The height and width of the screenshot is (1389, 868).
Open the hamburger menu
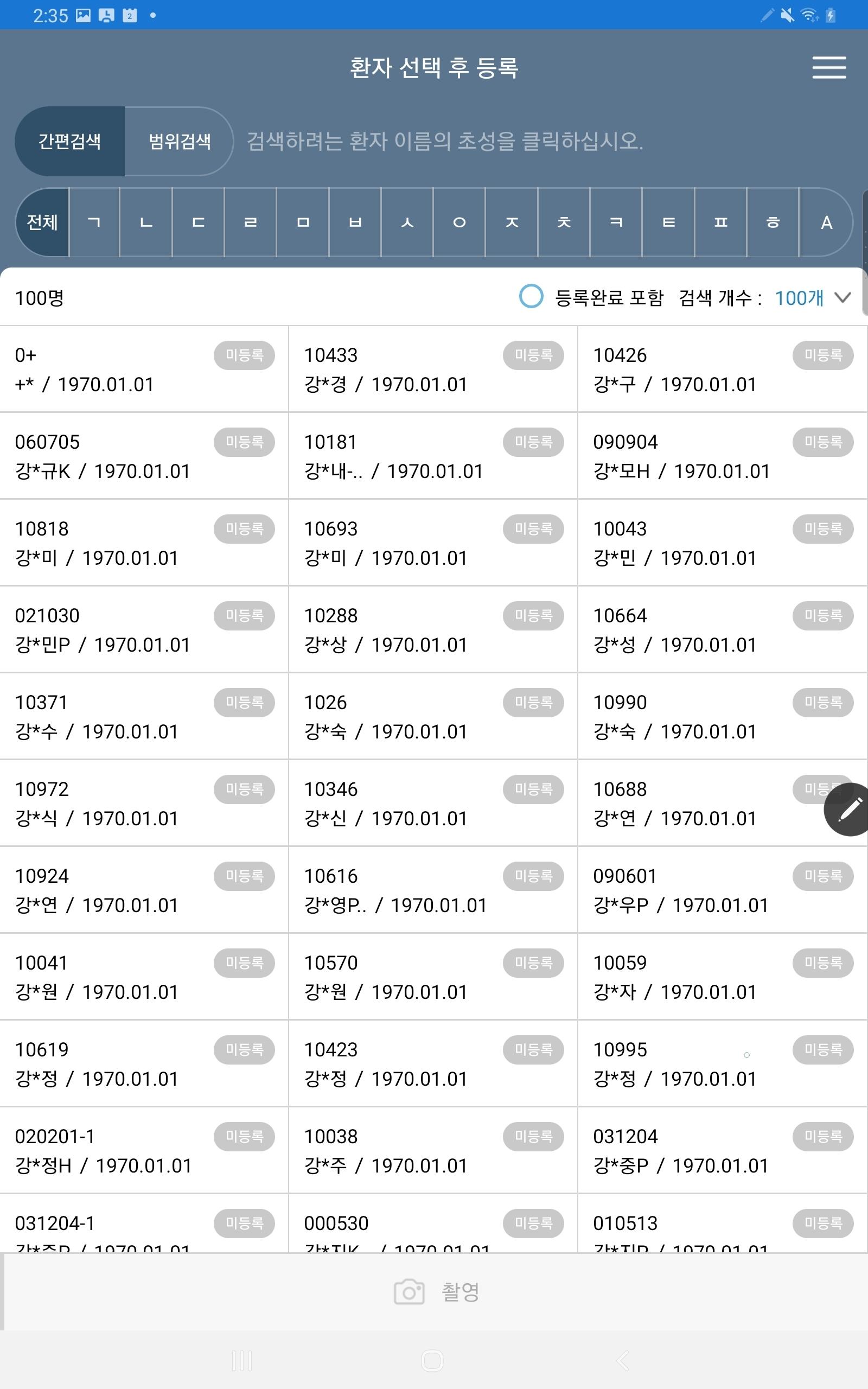point(828,68)
